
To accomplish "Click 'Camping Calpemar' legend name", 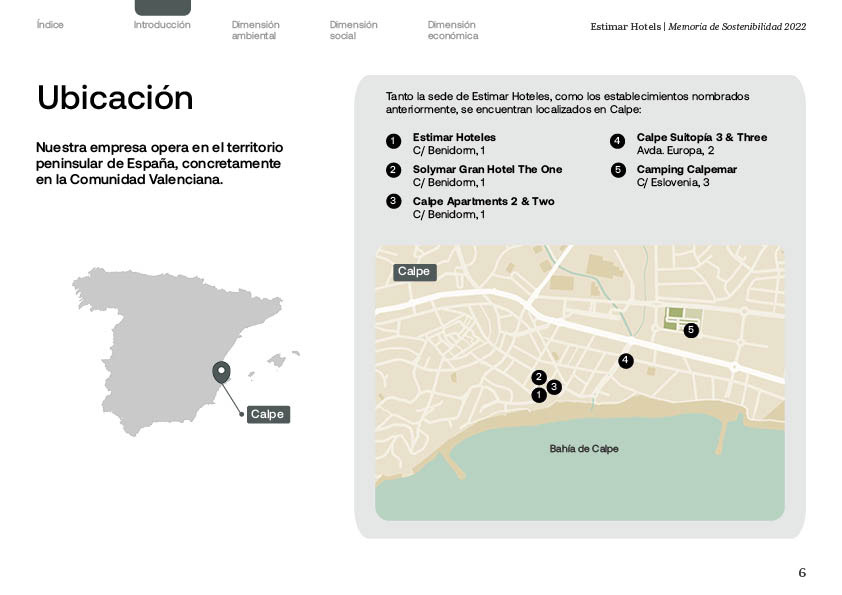I will point(687,170).
